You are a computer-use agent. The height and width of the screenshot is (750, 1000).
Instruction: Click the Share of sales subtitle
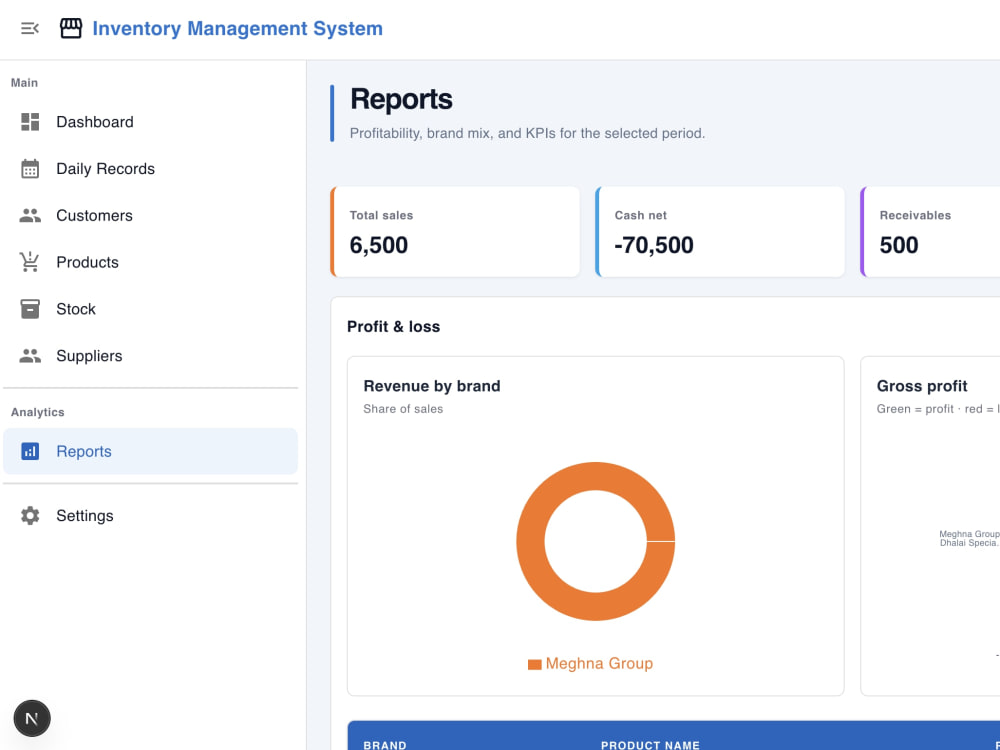click(403, 409)
